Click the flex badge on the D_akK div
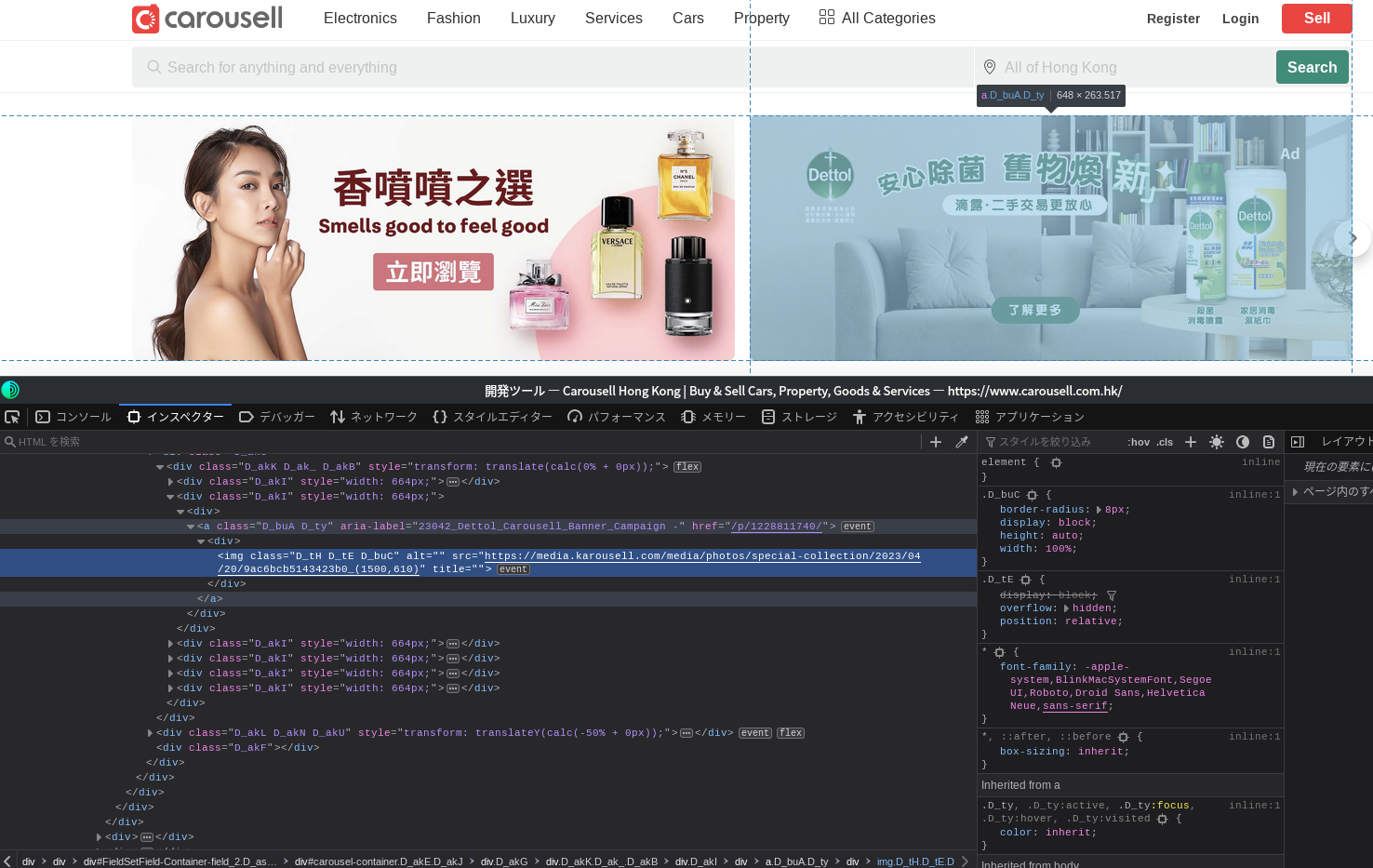 (686, 466)
